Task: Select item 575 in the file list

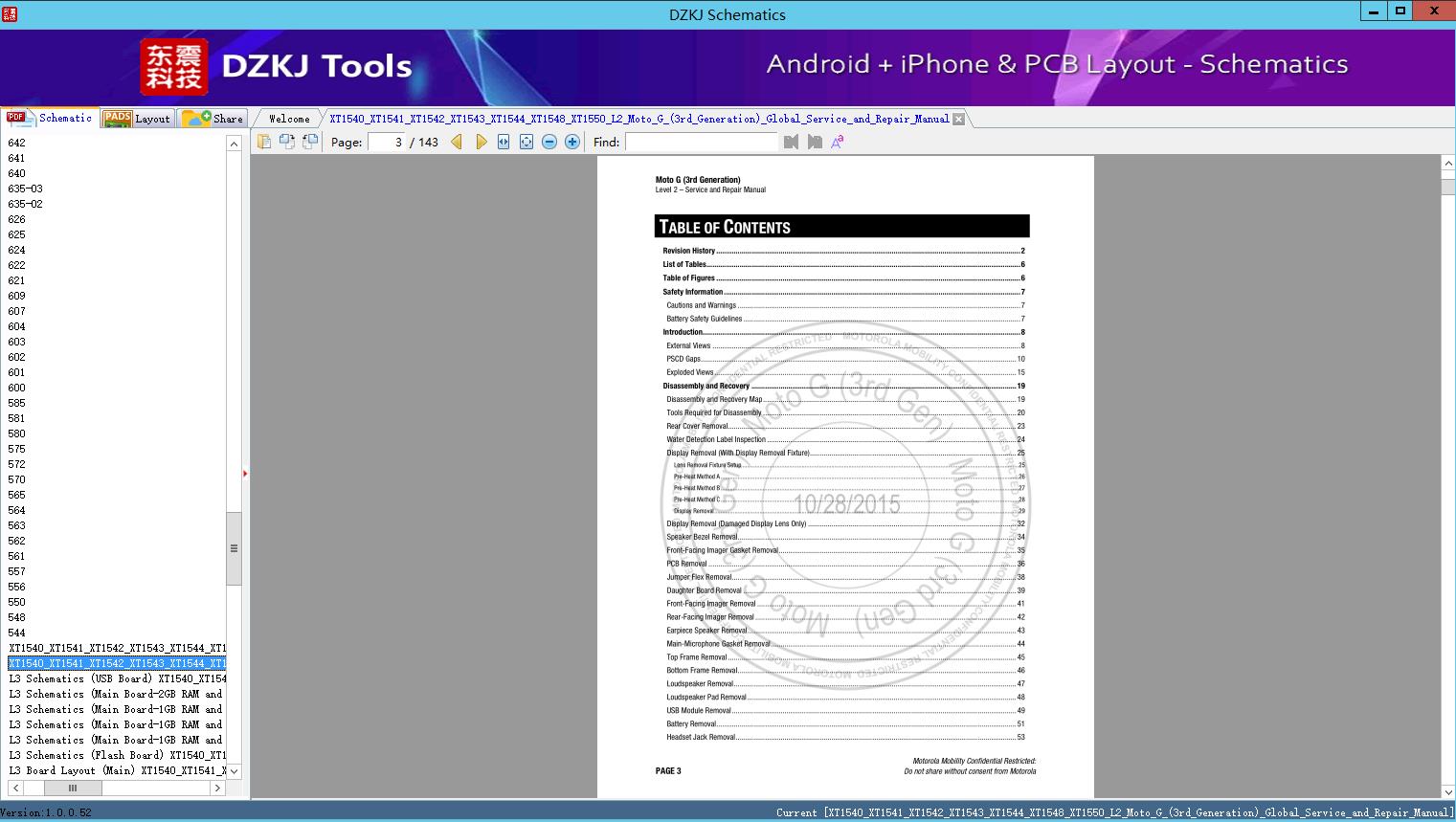Action: pyautogui.click(x=17, y=449)
